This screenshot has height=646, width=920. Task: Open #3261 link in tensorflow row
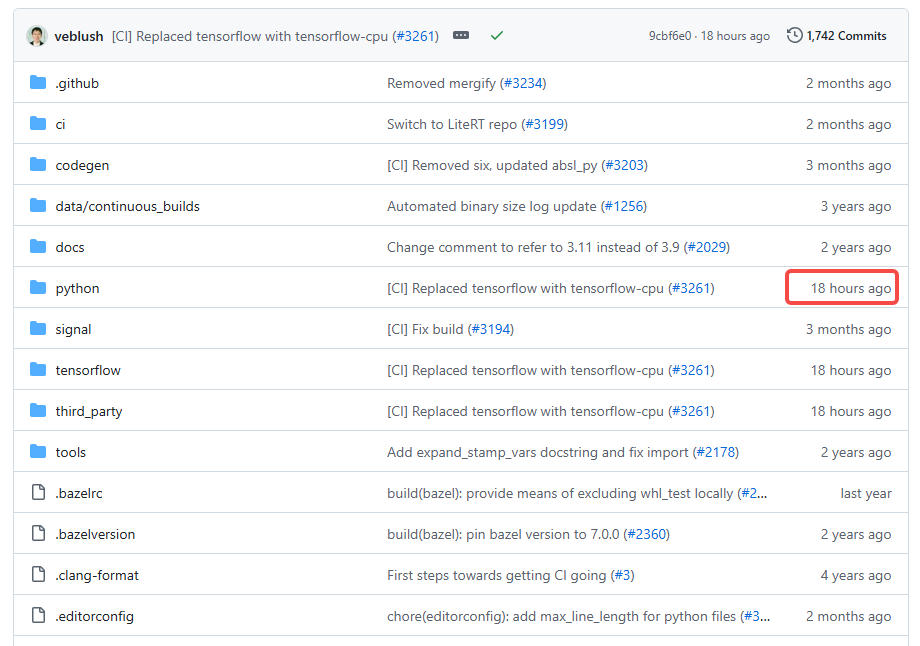click(x=691, y=371)
